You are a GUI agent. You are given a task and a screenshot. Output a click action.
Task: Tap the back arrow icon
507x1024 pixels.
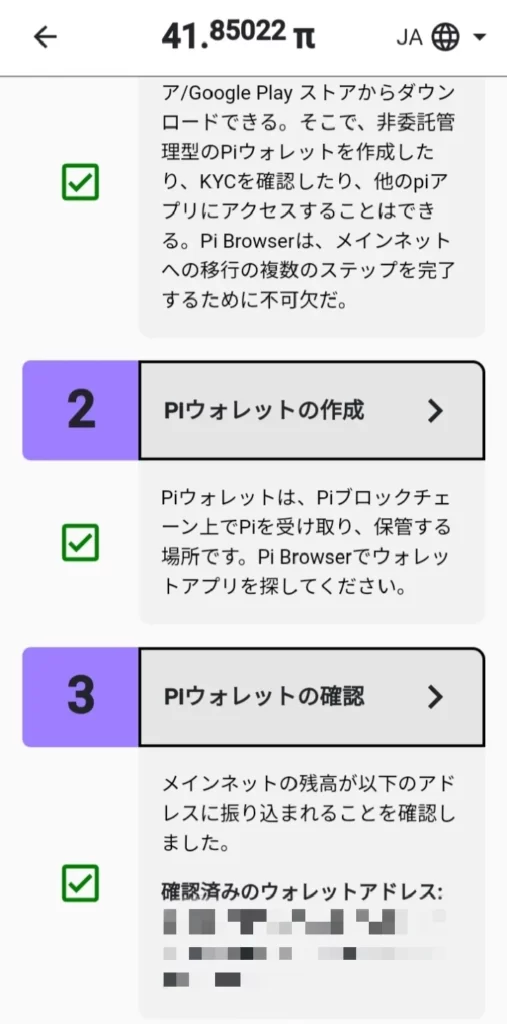(x=45, y=37)
